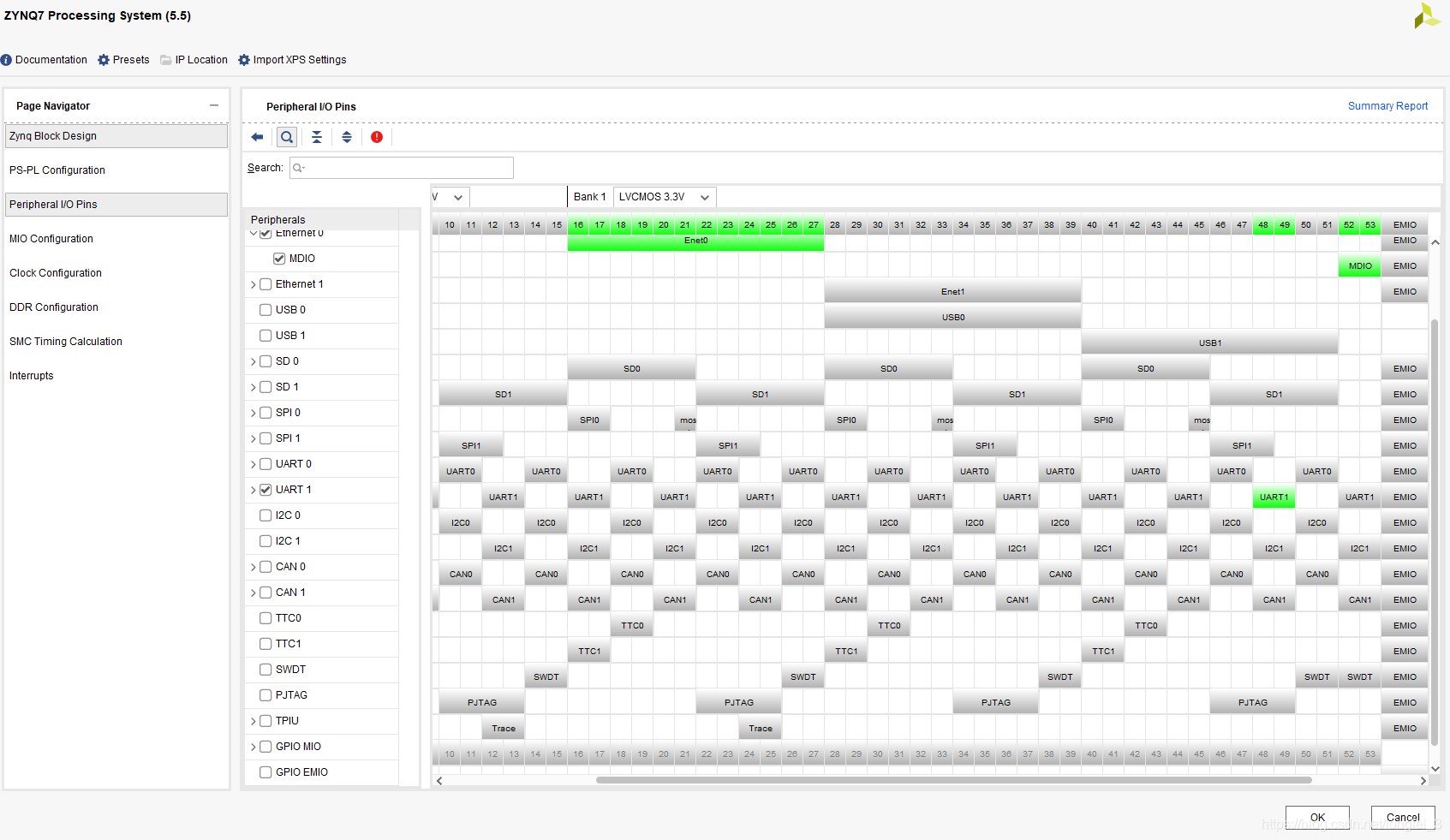Click the Cancel button
The height and width of the screenshot is (840, 1450).
[x=1403, y=817]
